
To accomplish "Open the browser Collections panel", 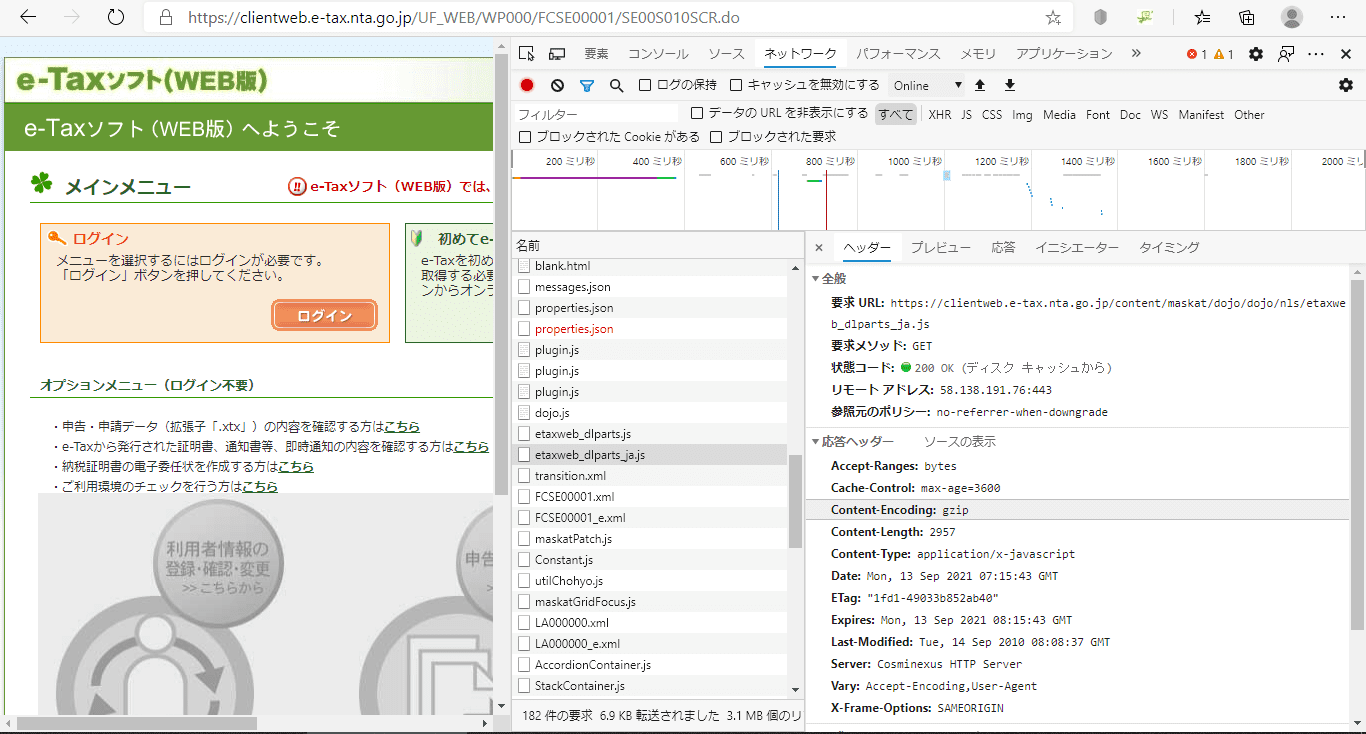I will (x=1247, y=18).
